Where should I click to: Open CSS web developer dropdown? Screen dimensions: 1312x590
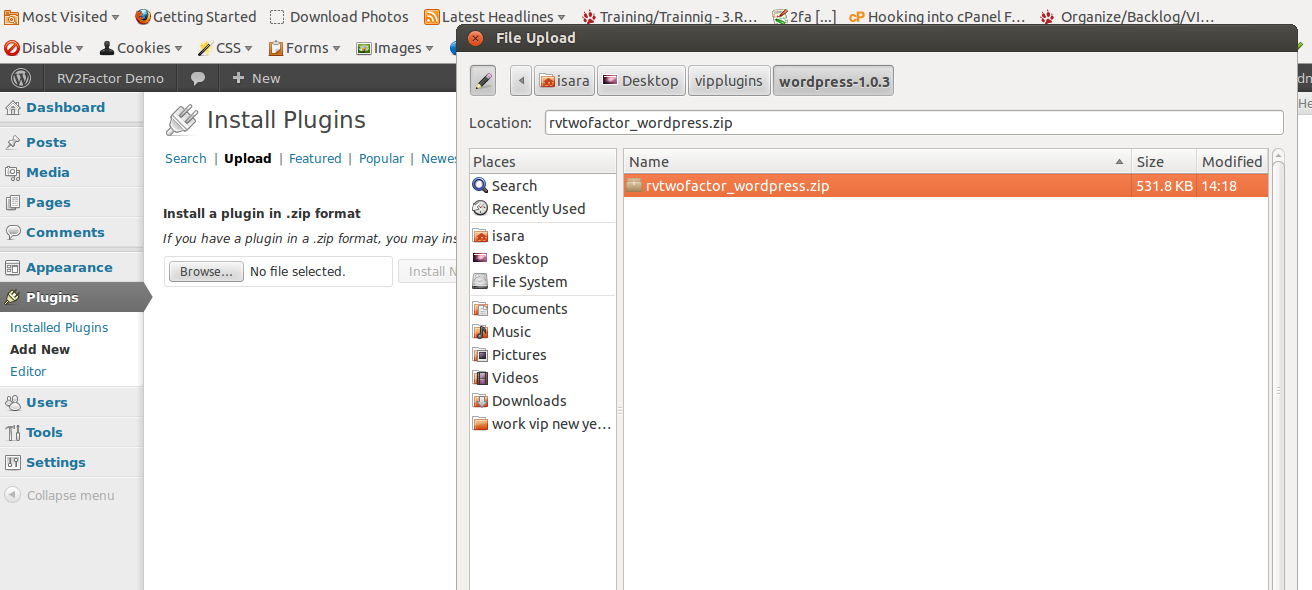coord(225,47)
